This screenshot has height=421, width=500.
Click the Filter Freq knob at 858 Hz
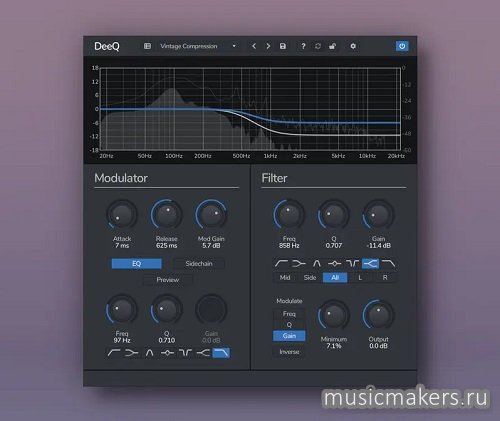click(x=289, y=215)
